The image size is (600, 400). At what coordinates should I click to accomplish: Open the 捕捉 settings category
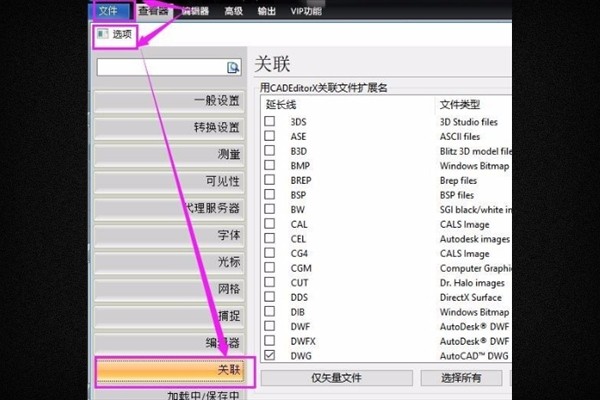coord(169,316)
